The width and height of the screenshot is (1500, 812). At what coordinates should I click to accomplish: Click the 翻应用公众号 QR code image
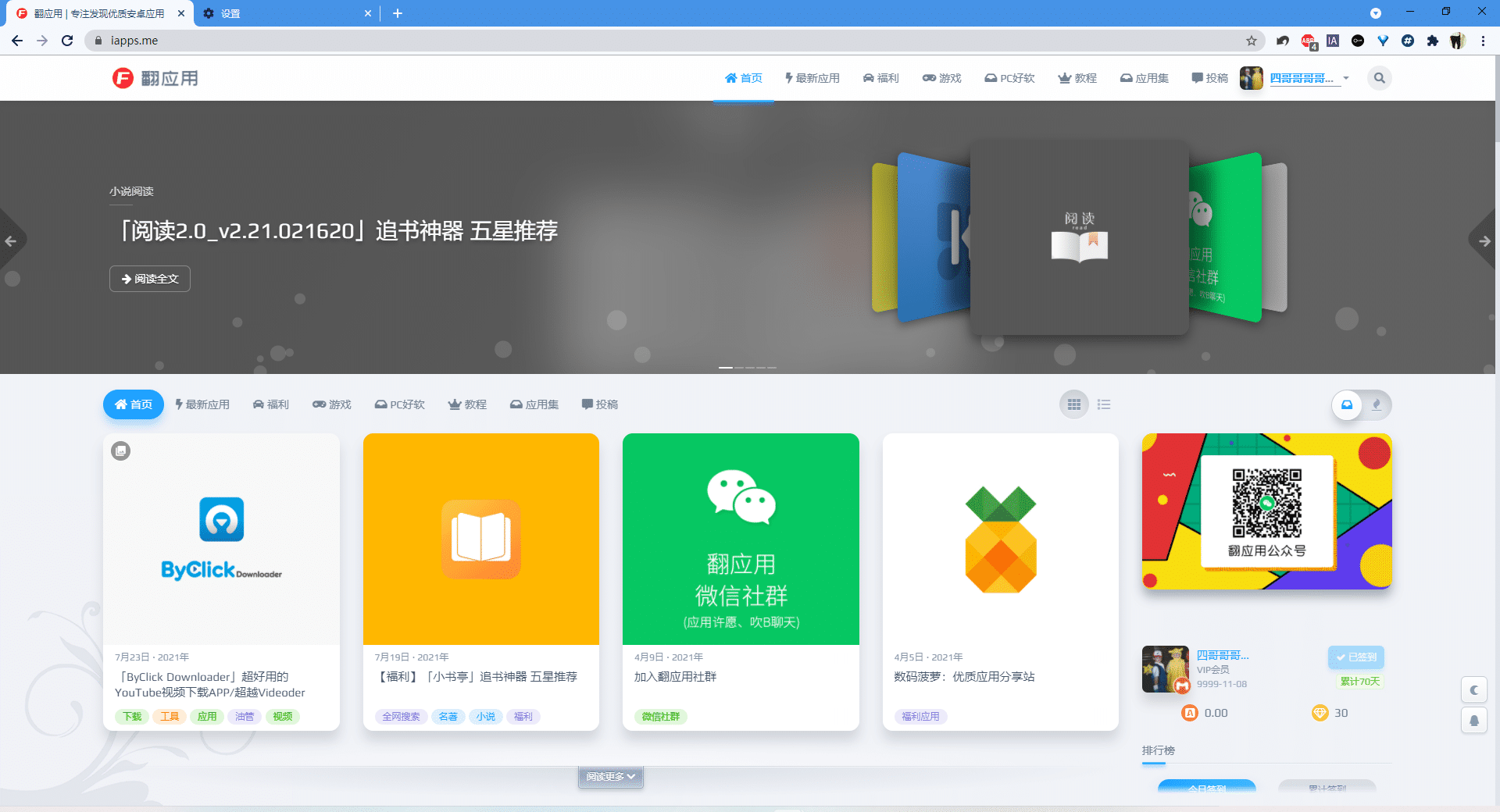(1266, 511)
